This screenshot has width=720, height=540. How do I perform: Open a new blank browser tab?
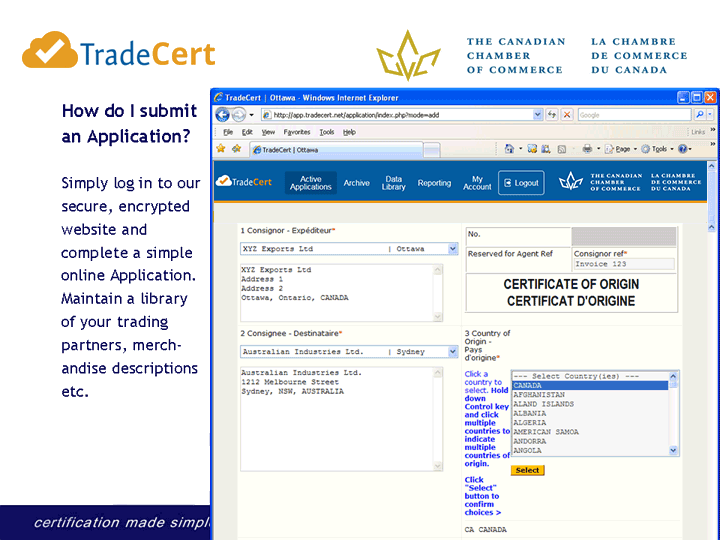432,150
